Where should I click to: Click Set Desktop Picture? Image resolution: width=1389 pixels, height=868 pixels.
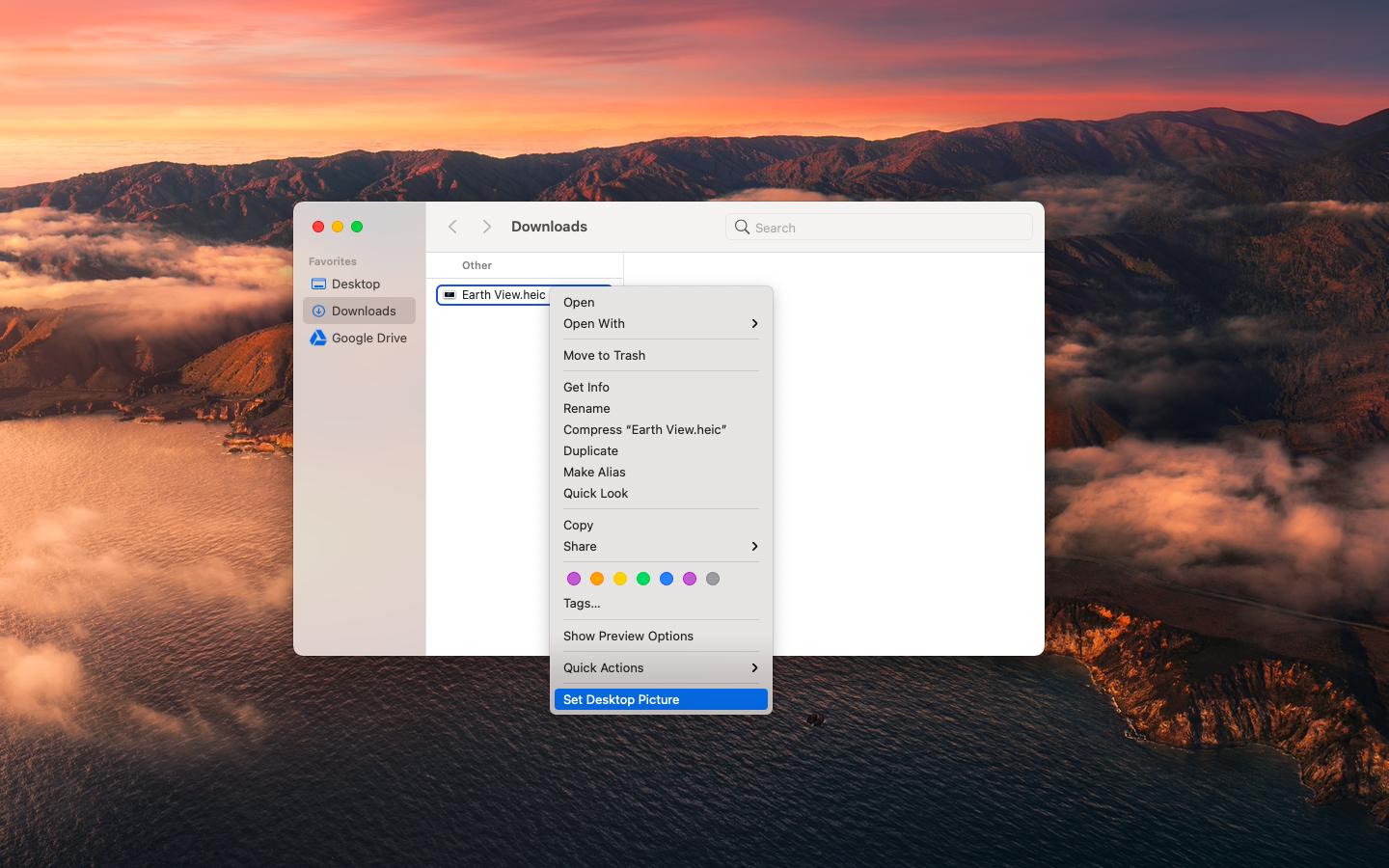[x=661, y=699]
